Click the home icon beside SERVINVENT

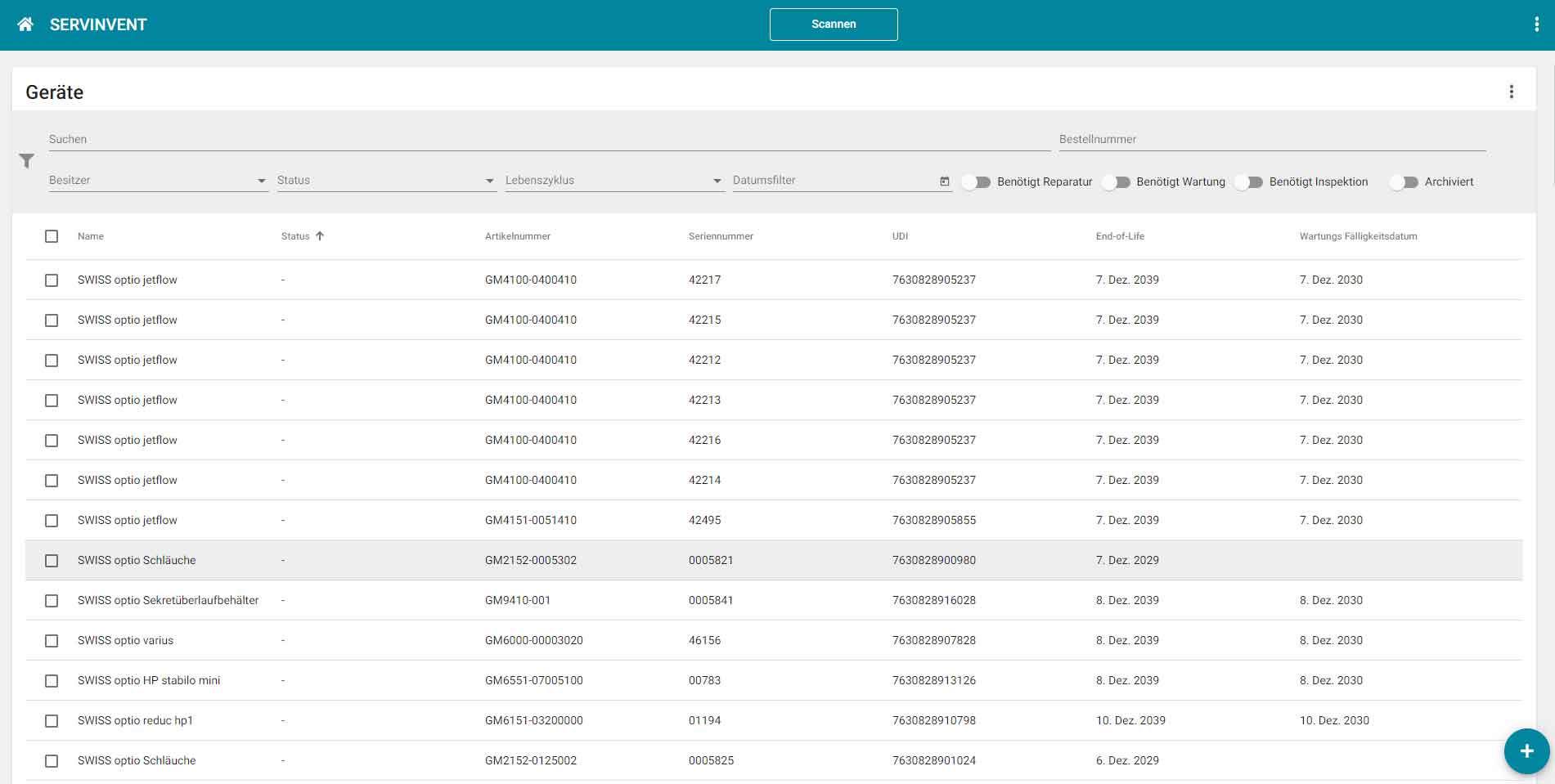pyautogui.click(x=25, y=25)
